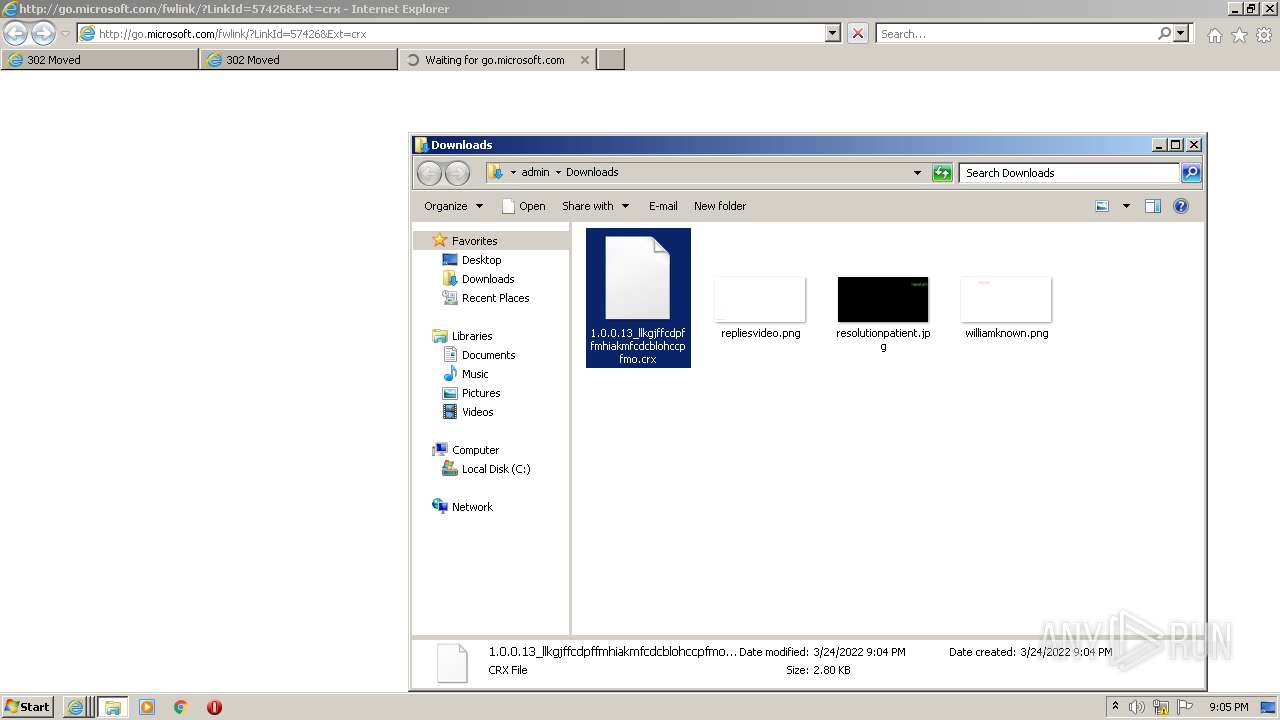
Task: Open Downloads in navigation pane
Action: click(488, 279)
